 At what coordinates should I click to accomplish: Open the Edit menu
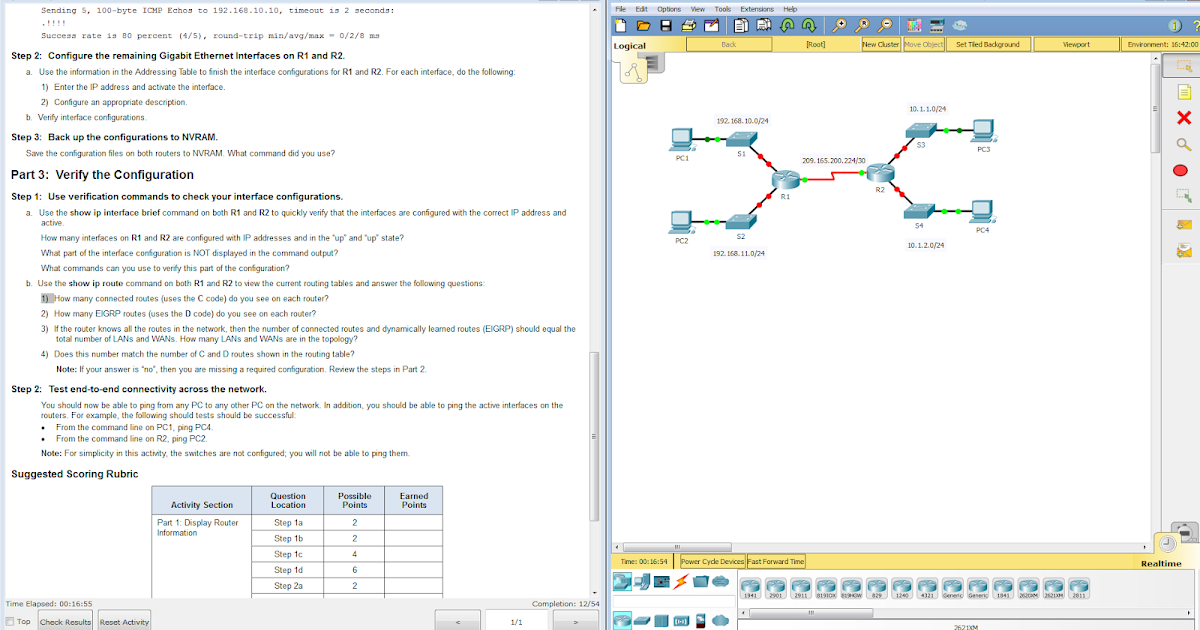[x=642, y=9]
